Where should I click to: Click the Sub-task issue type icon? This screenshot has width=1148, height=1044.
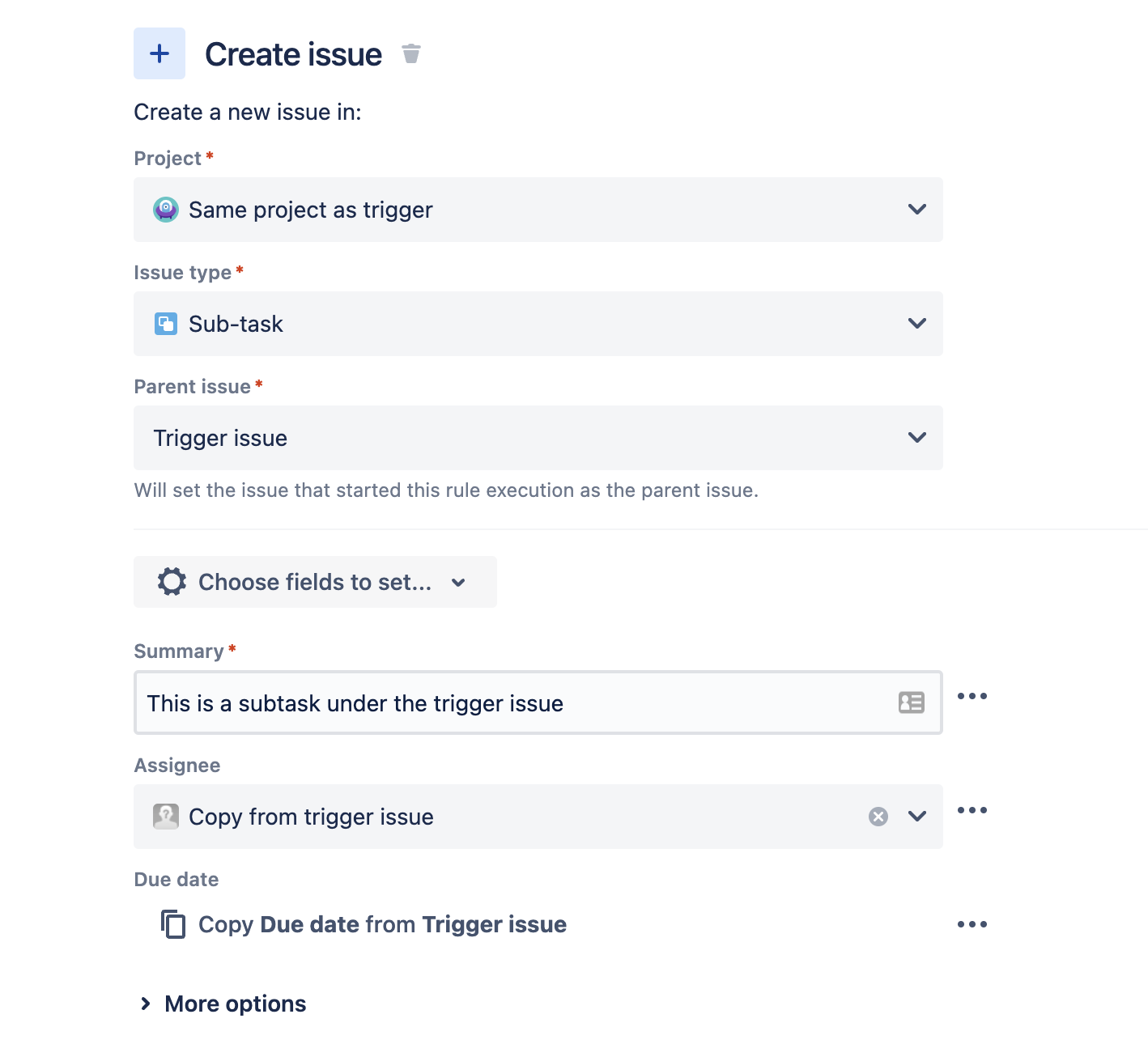click(165, 324)
